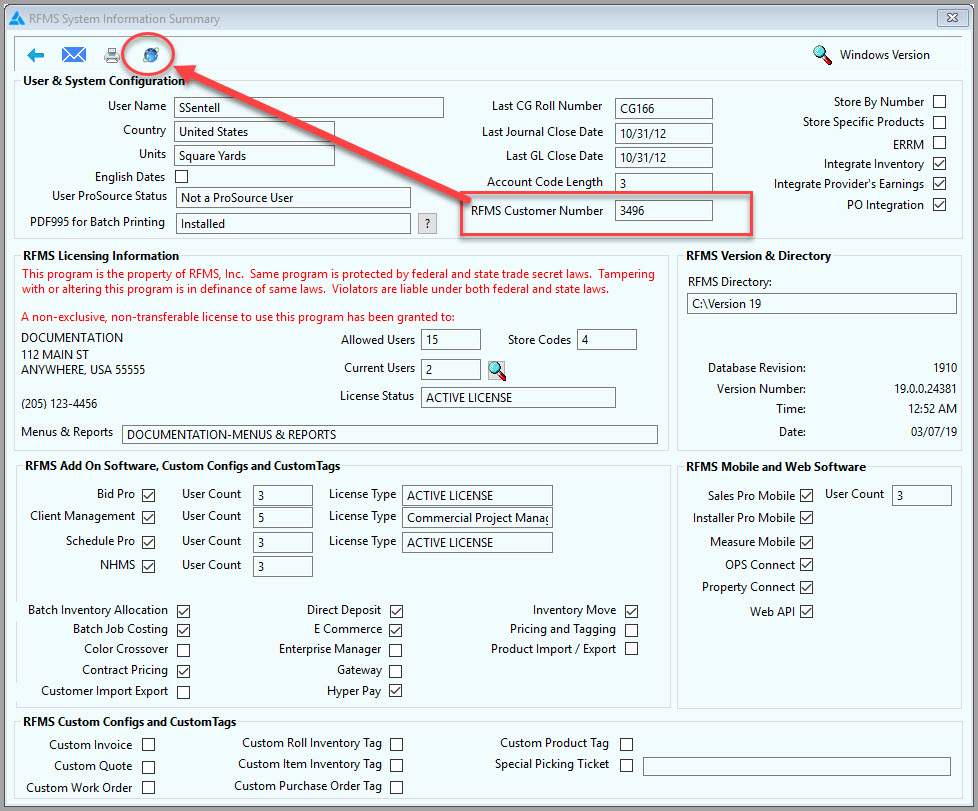Toggle the English Dates checkbox

[x=182, y=177]
